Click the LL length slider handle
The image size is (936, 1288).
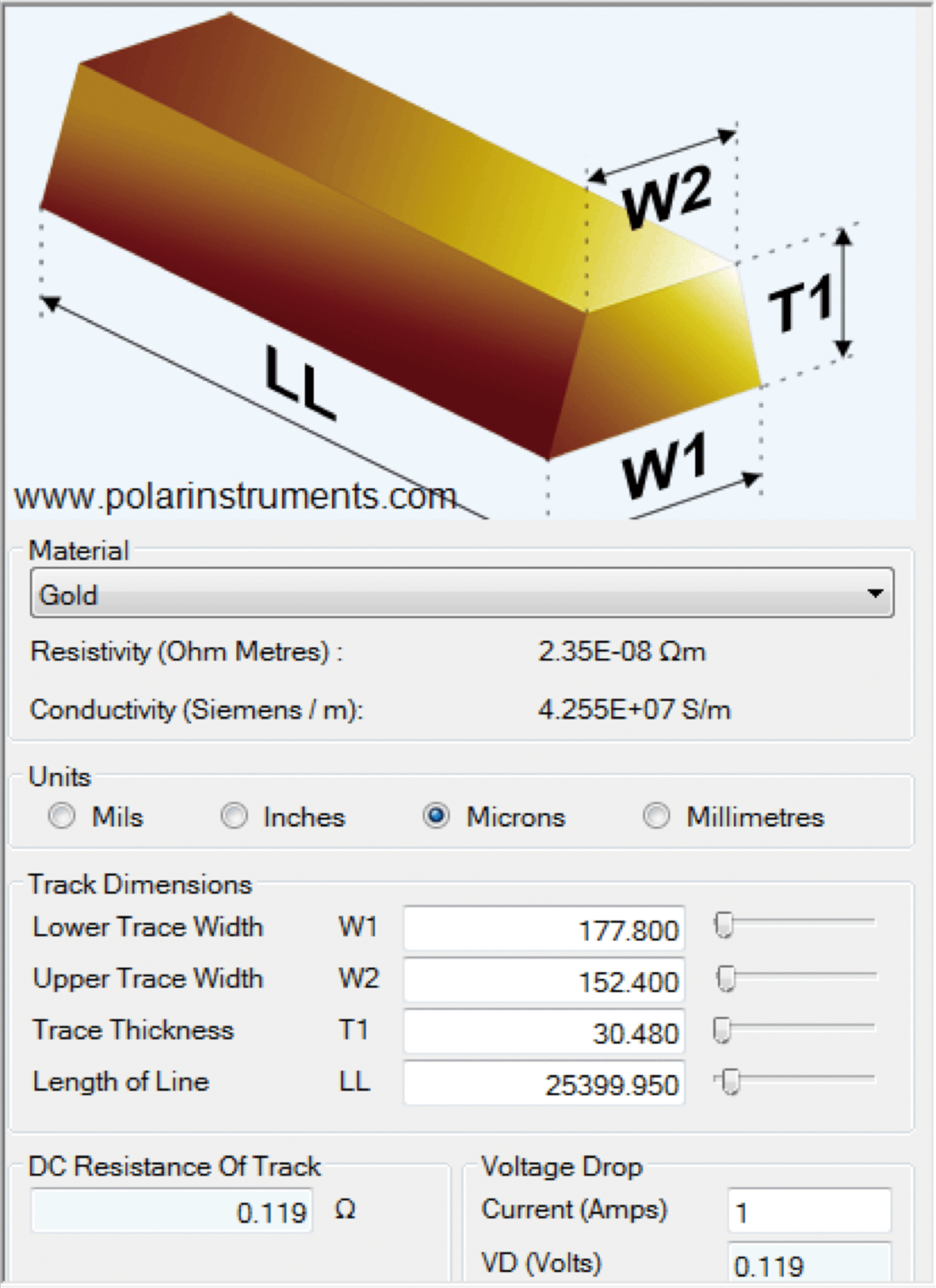(731, 1080)
